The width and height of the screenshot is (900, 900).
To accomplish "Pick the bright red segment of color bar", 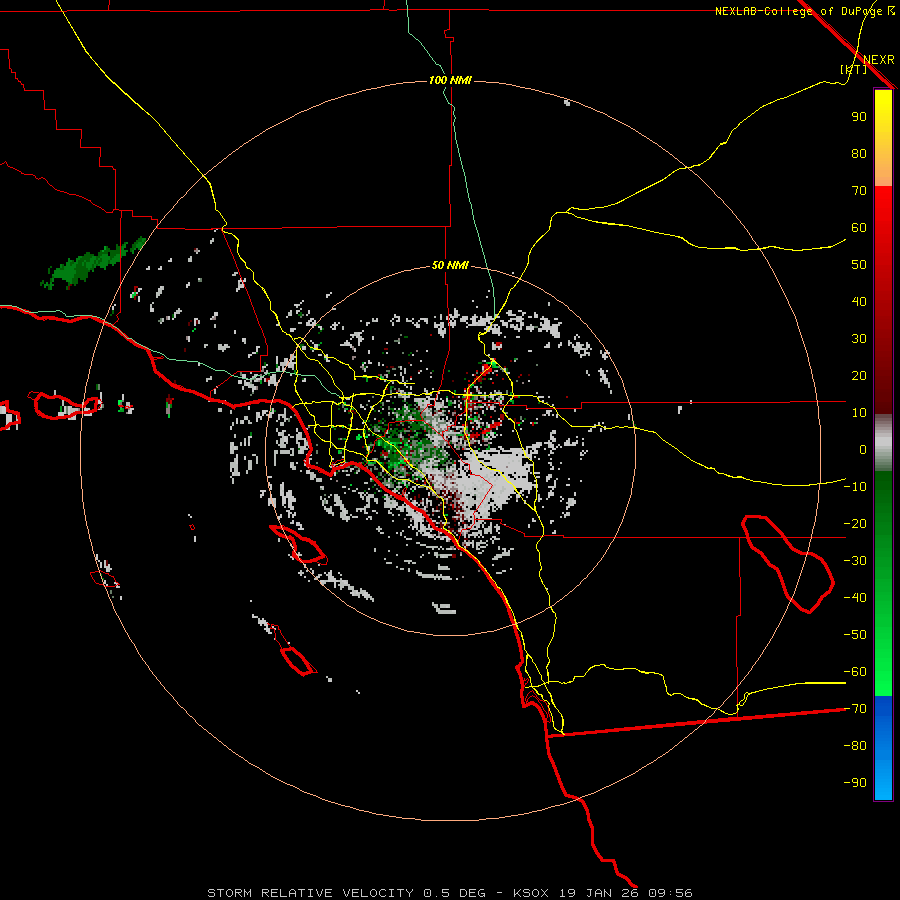I will [x=883, y=230].
